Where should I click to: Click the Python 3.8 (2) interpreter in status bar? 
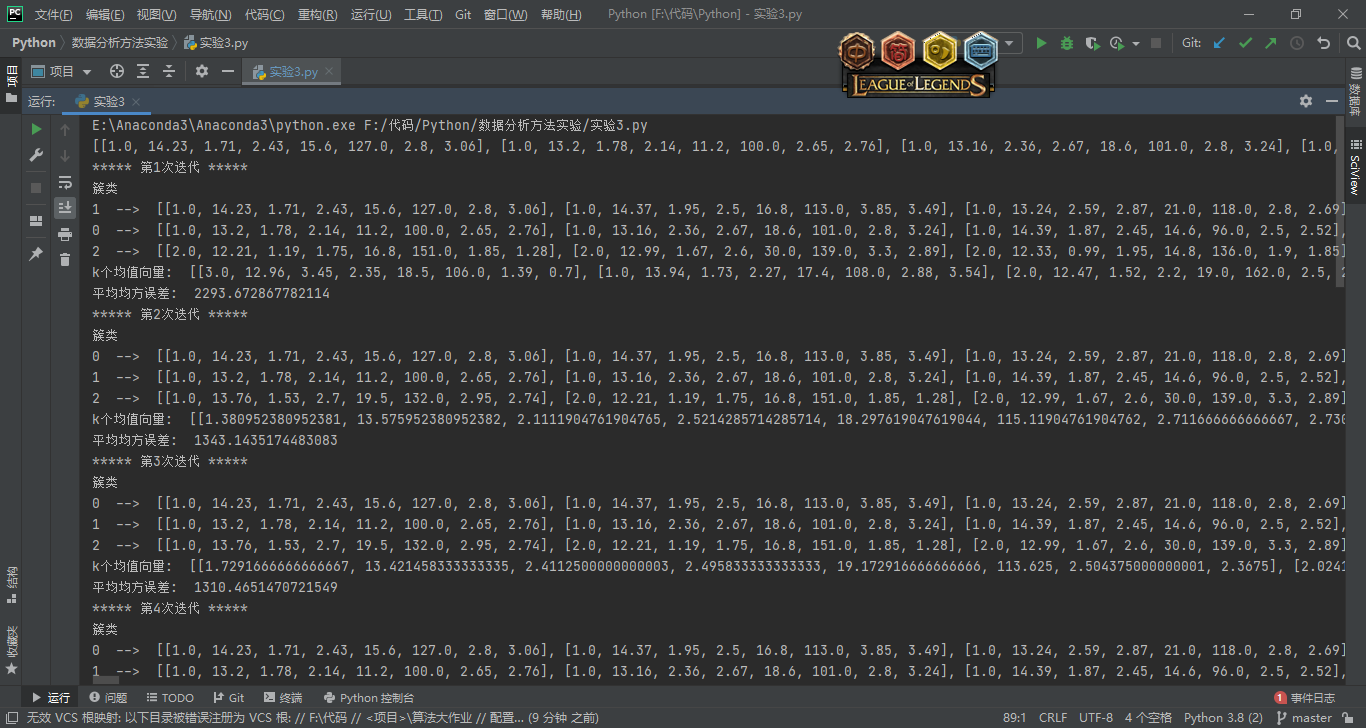pyautogui.click(x=1222, y=718)
